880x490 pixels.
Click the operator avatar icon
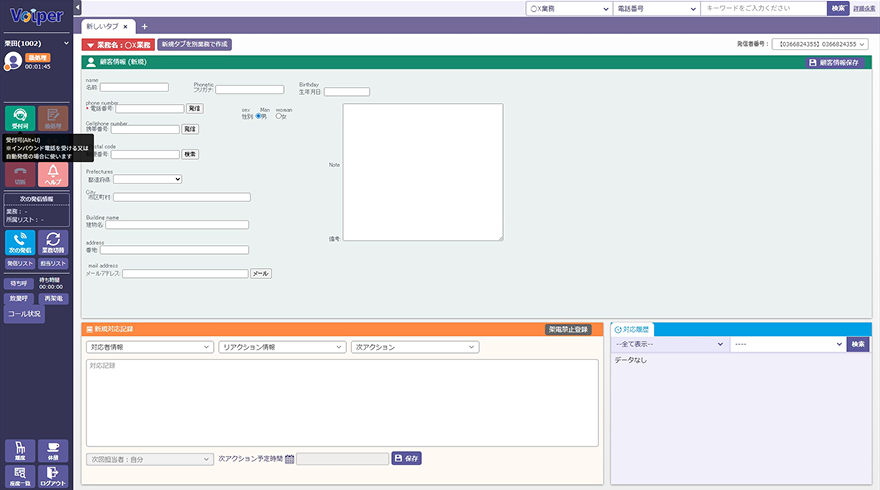(13, 61)
